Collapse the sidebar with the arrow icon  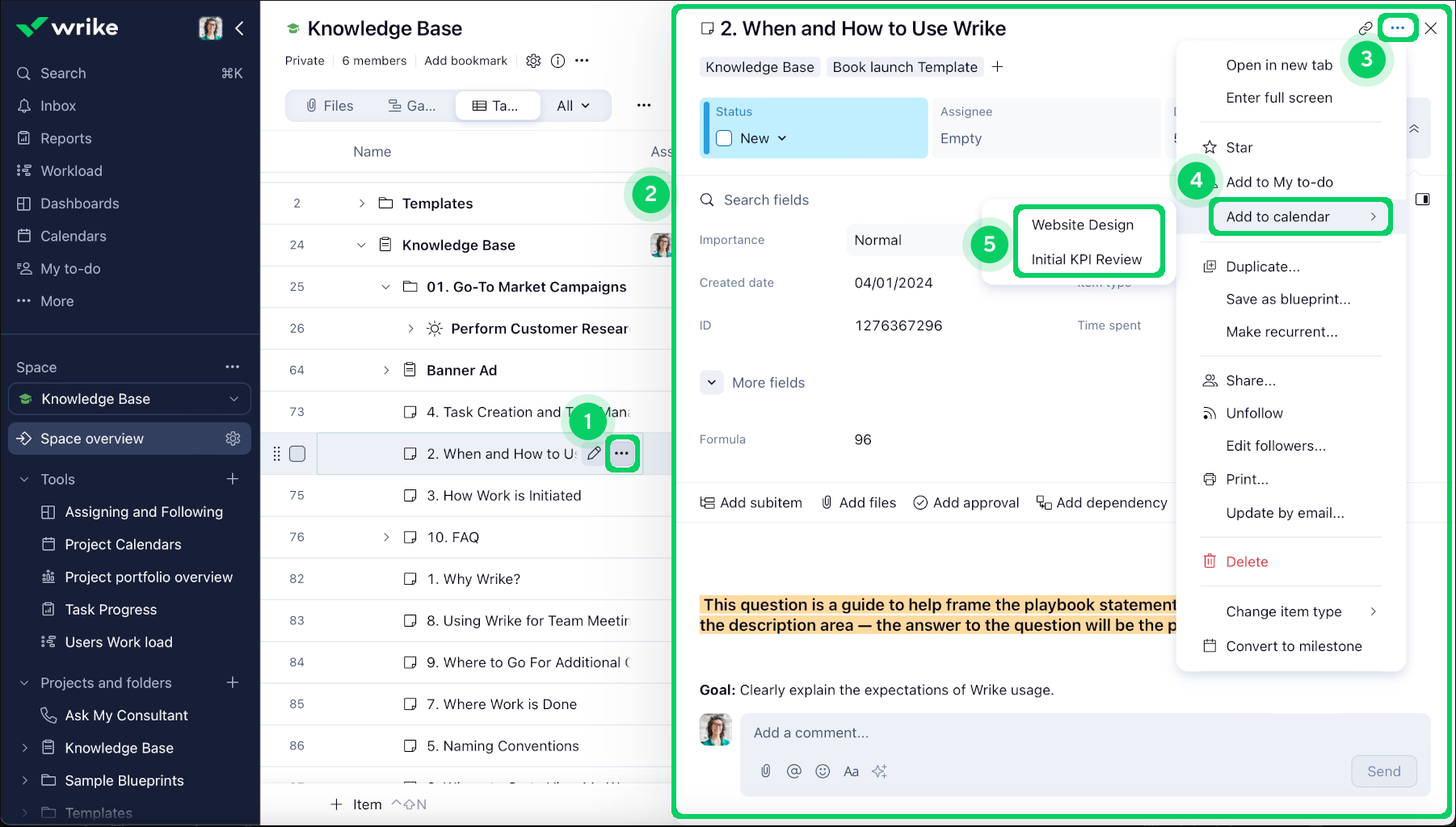[239, 28]
